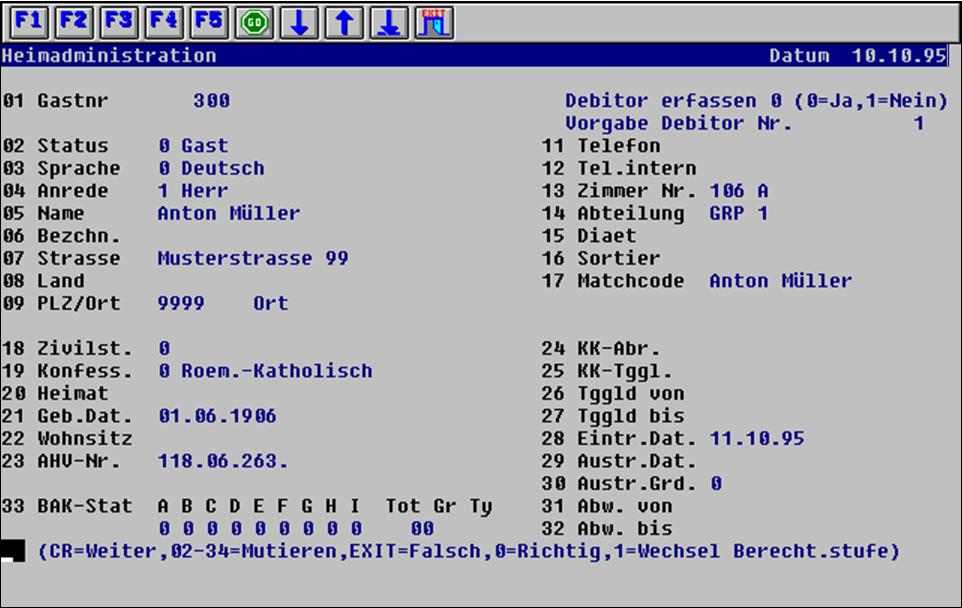Click the command prompt cursor at bottom left
The image size is (962, 608).
point(13,552)
